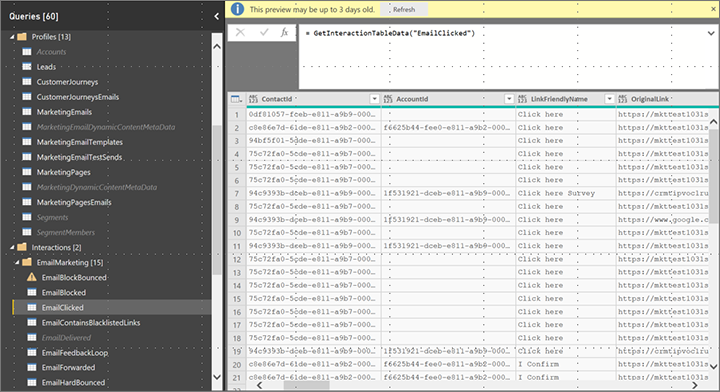Cancel the formula edit with X
Screen dimensions: 720x392
[240, 32]
